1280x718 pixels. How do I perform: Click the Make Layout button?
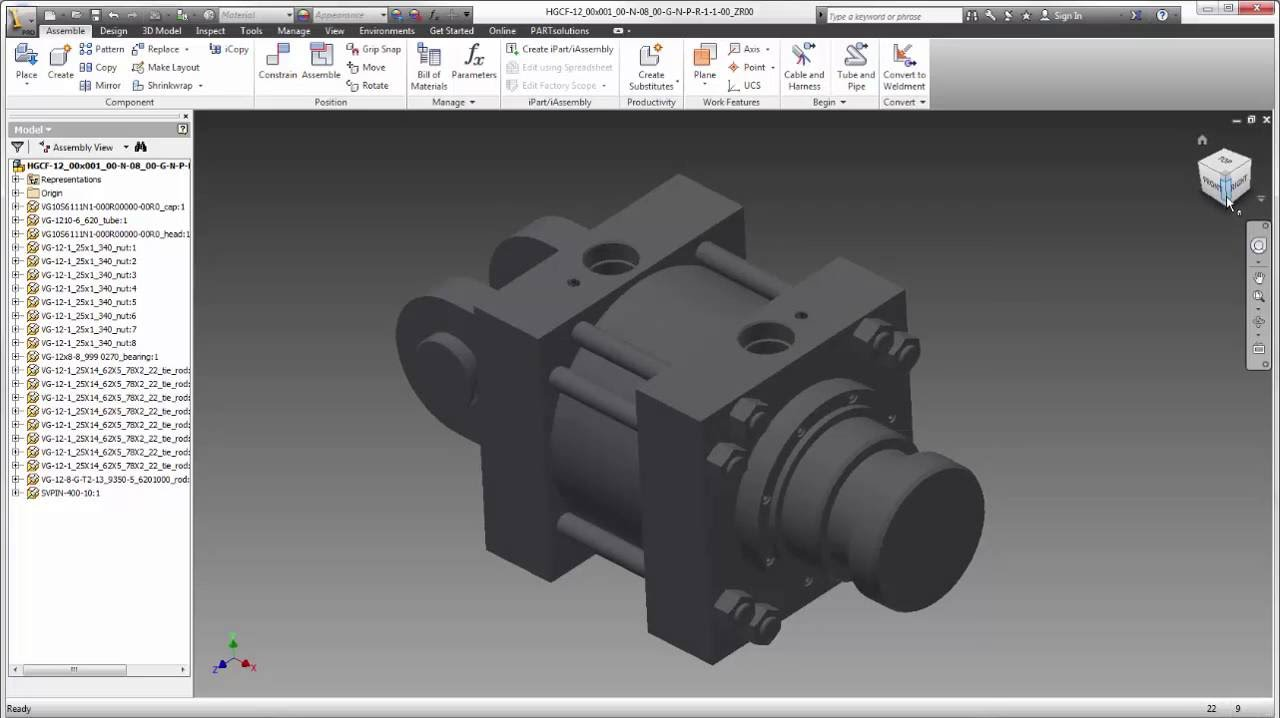point(172,67)
